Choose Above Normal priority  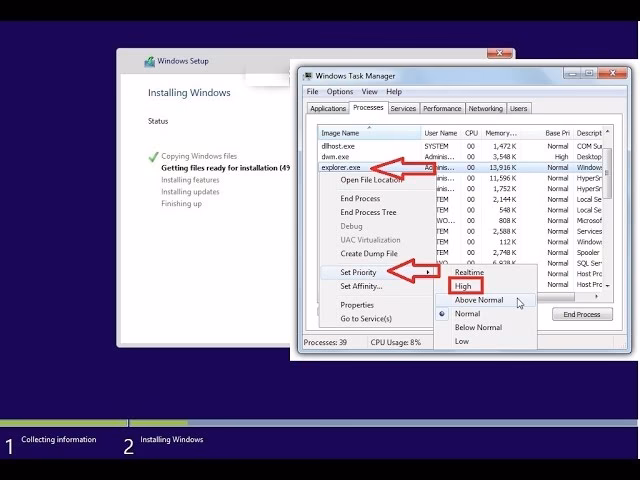[x=478, y=300]
